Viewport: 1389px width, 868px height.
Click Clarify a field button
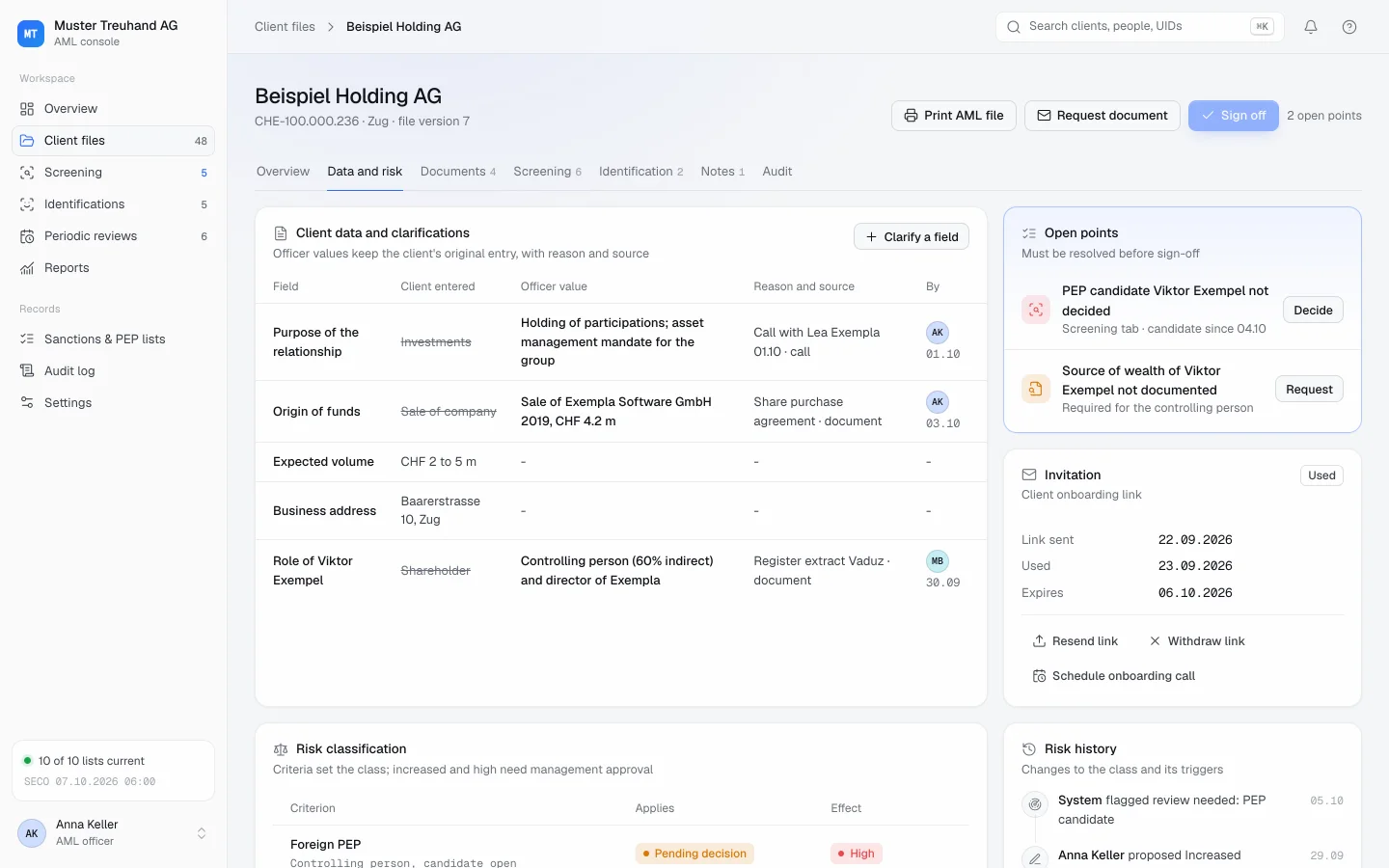911,236
